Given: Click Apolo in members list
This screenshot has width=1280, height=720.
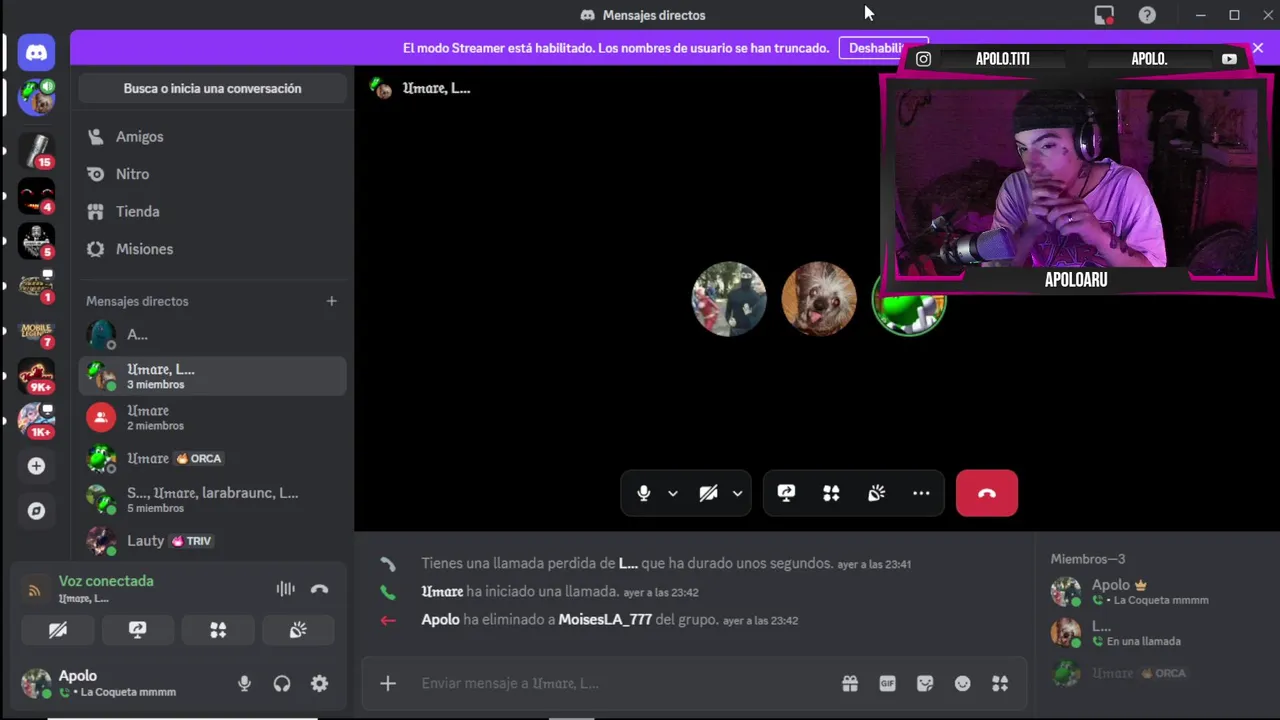Looking at the screenshot, I should (x=1158, y=591).
